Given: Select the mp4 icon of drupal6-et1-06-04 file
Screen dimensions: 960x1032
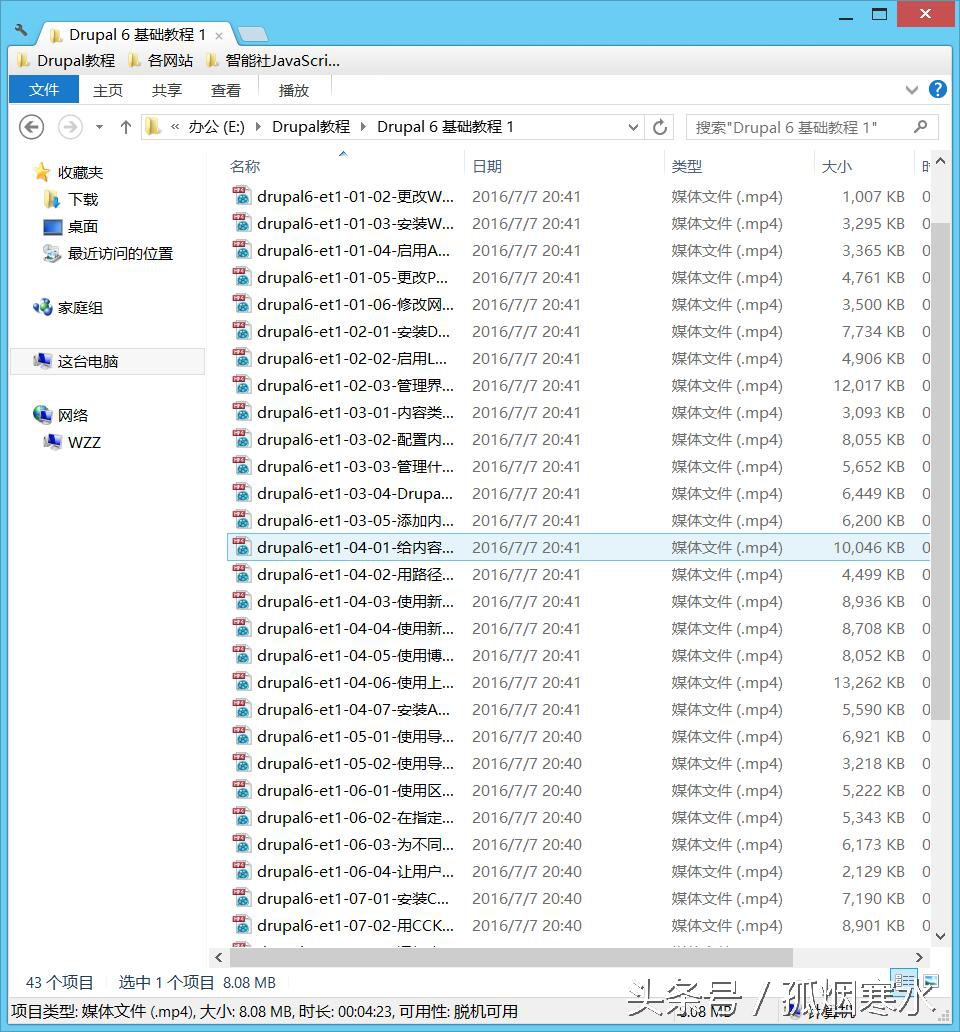Looking at the screenshot, I should 241,871.
